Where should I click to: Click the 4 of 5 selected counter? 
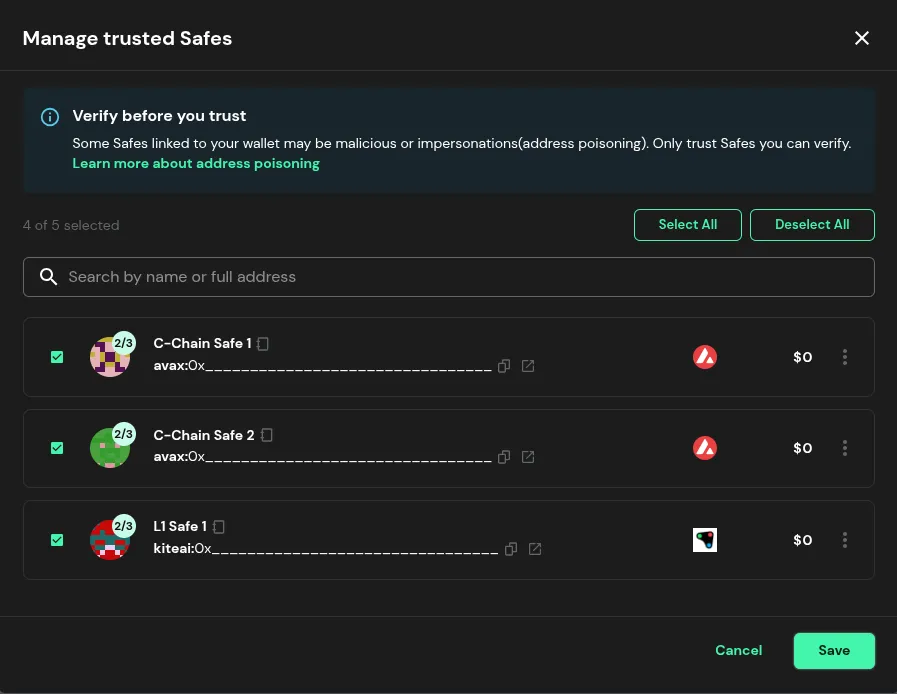point(71,225)
